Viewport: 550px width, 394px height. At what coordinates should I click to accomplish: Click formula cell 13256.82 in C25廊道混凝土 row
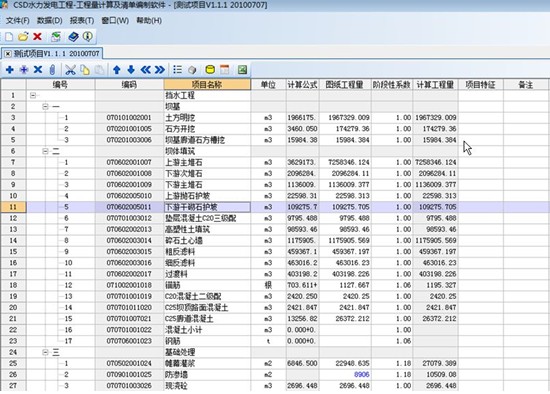[302, 319]
